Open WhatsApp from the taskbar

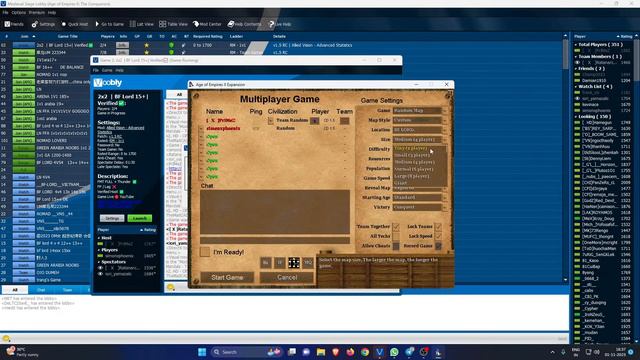tap(394, 352)
